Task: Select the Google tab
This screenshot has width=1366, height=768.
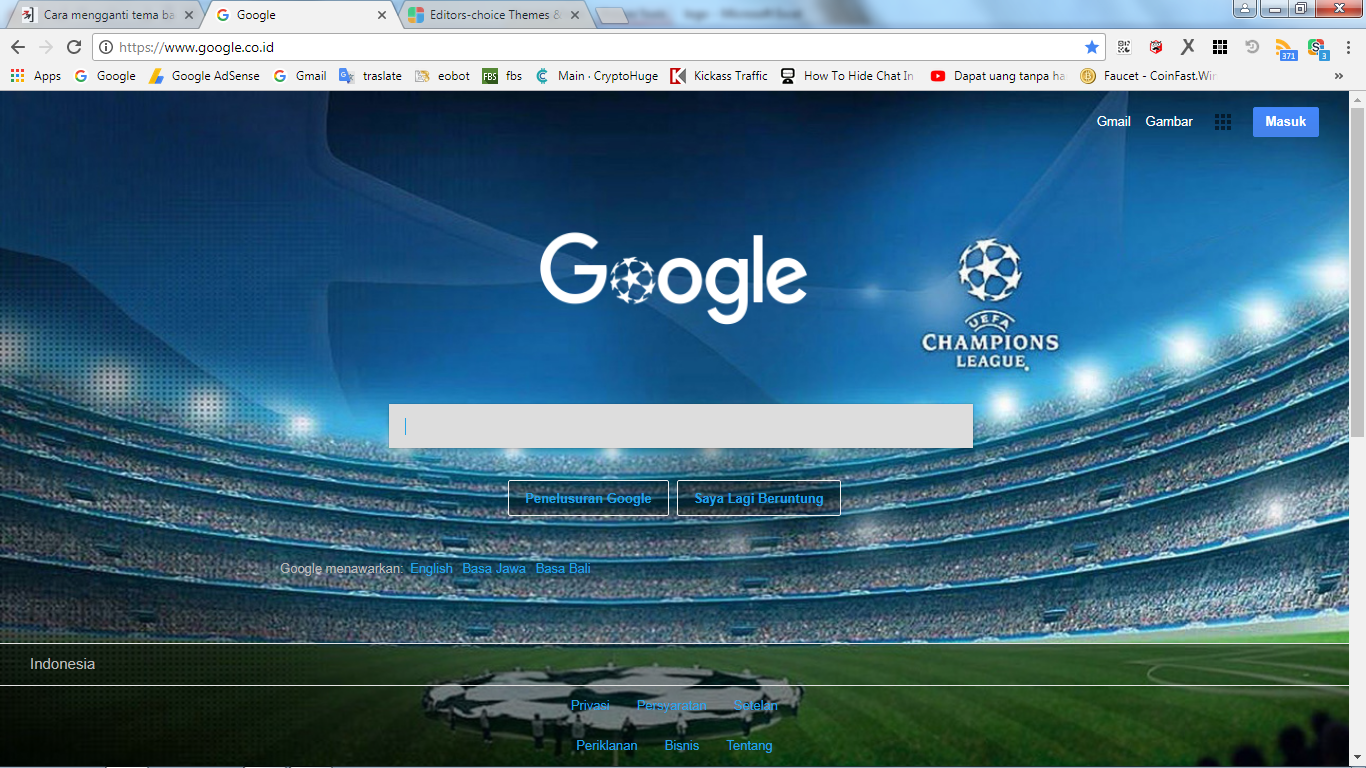Action: click(300, 15)
